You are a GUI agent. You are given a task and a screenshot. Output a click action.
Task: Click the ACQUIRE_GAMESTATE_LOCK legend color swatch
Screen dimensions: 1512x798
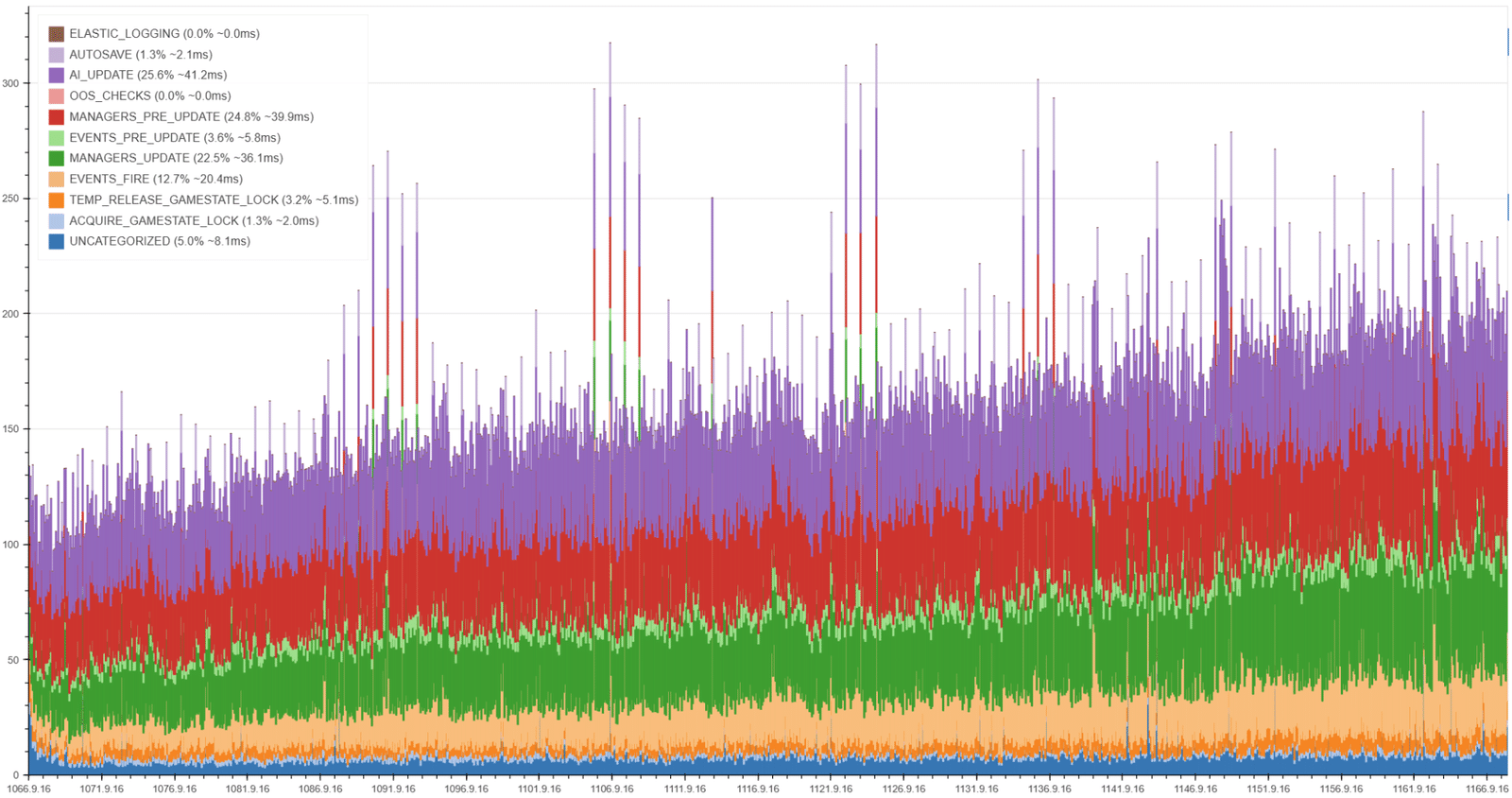point(57,221)
